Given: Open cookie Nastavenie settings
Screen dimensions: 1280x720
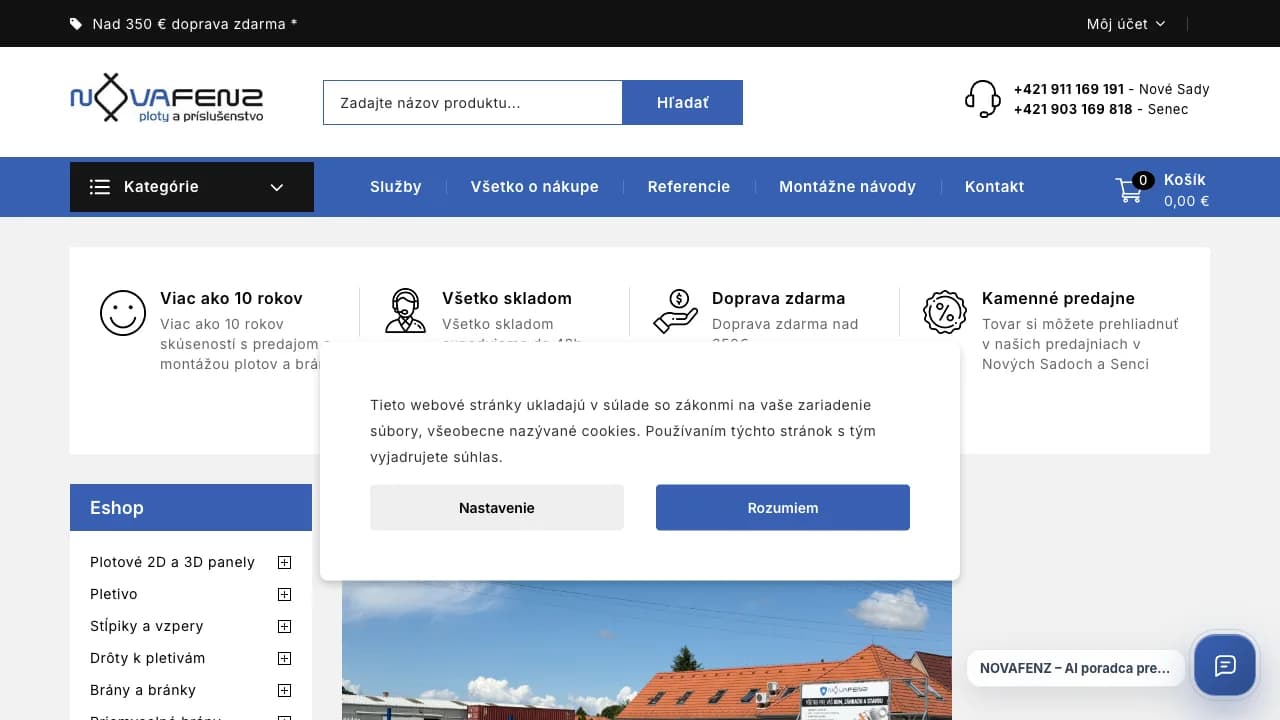Looking at the screenshot, I should [x=497, y=508].
